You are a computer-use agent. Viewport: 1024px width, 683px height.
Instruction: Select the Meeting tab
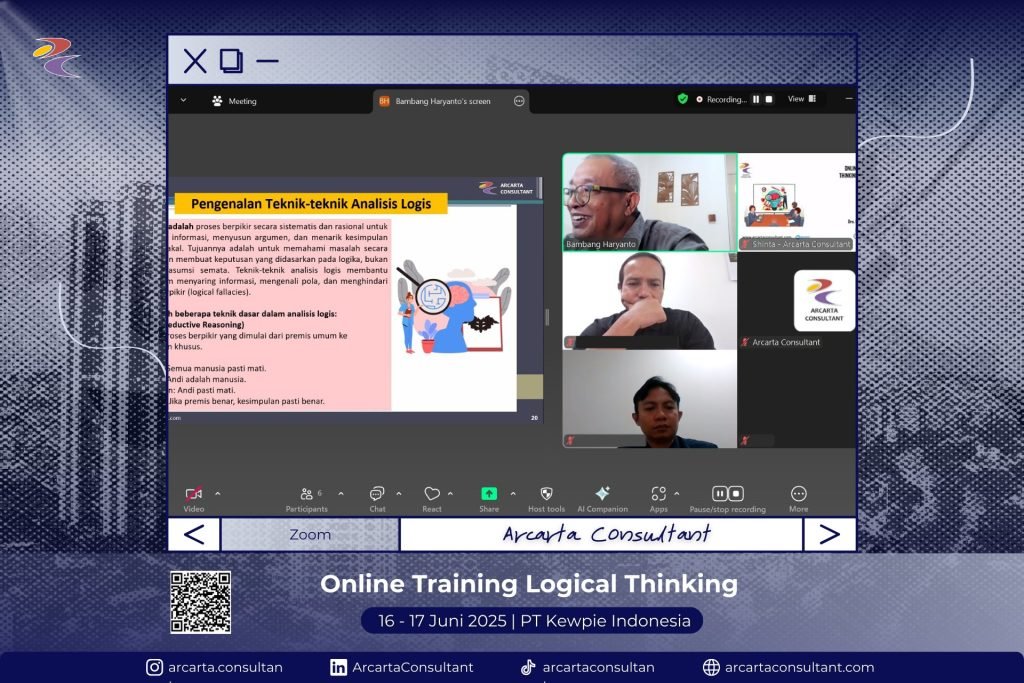pos(234,101)
